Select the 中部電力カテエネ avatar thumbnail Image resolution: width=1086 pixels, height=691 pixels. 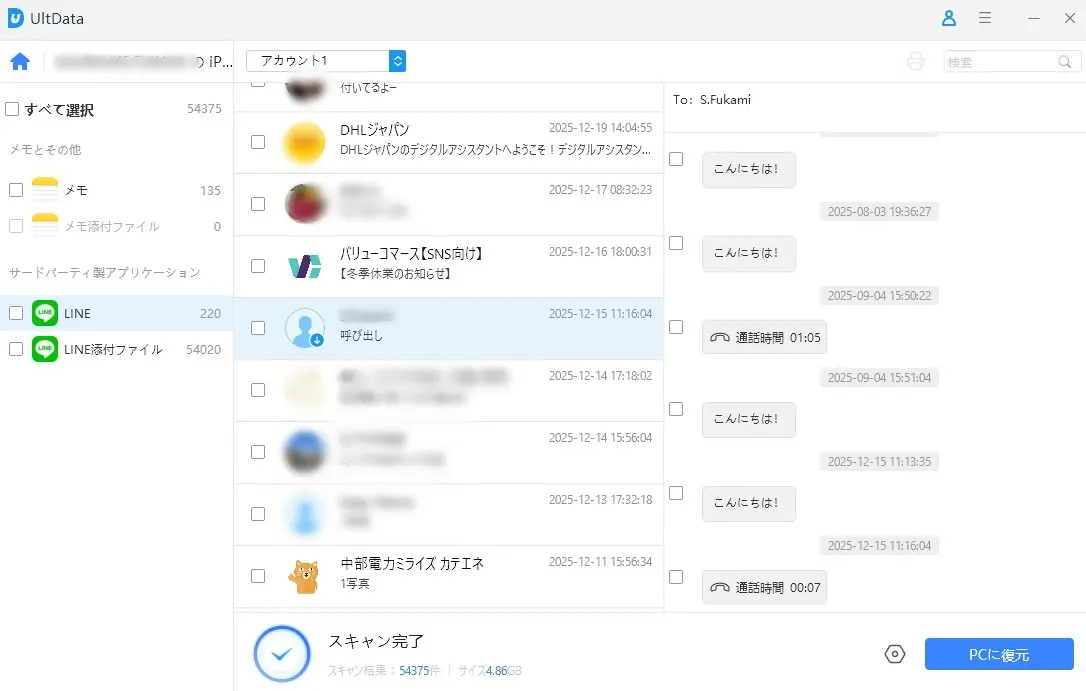tap(305, 576)
